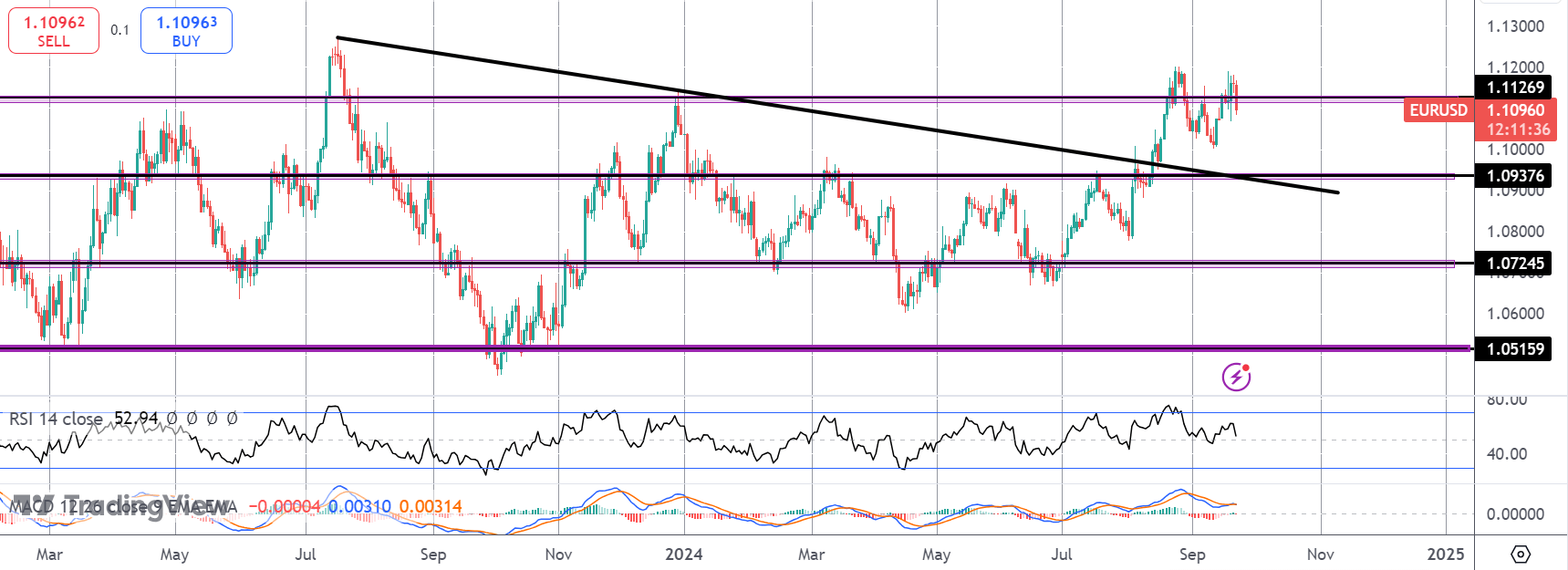Click the 1.11269 horizontal line price label
1568x570 pixels.
coord(1513,88)
